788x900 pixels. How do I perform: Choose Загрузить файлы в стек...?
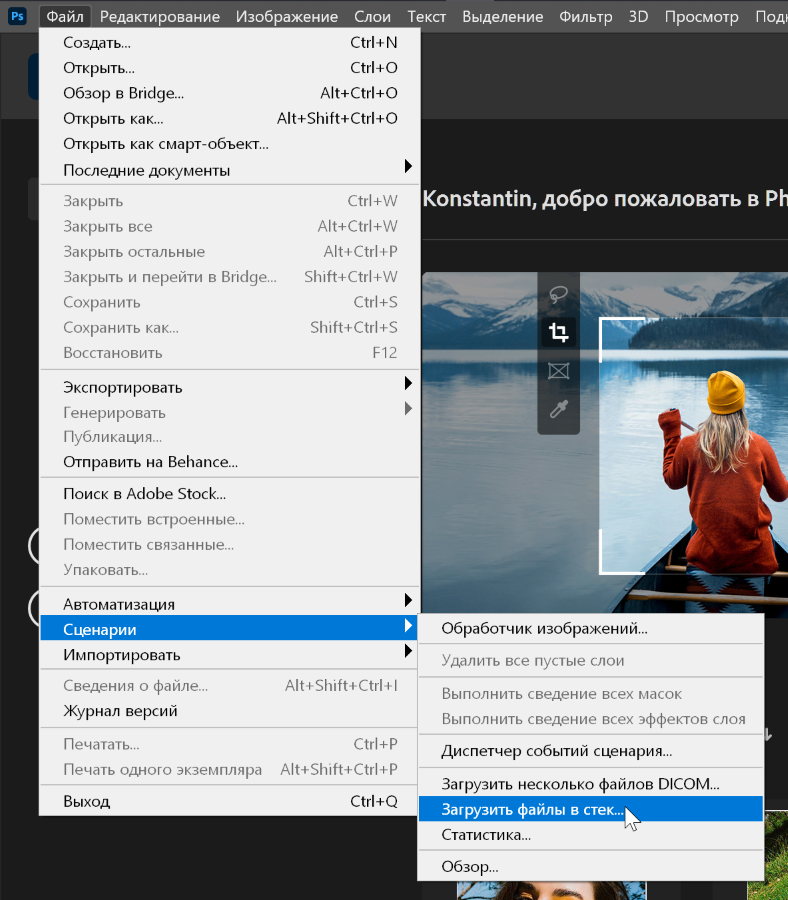click(591, 809)
